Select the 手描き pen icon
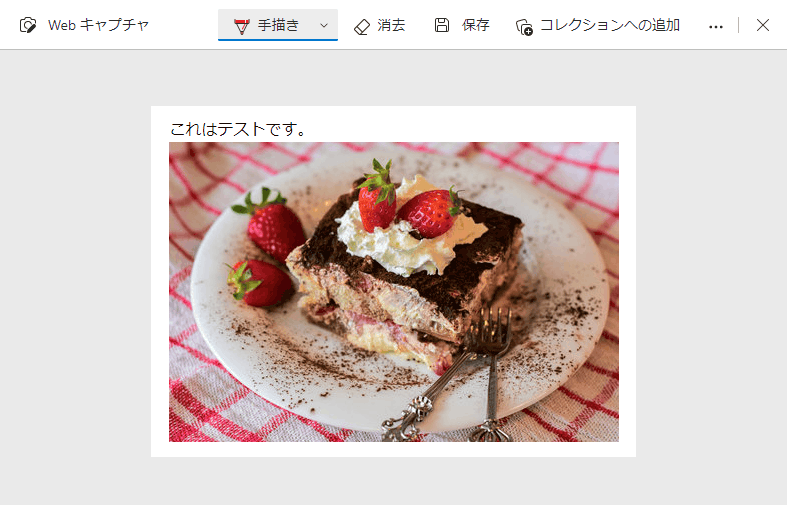Screen dimensions: 787x505 [242, 26]
